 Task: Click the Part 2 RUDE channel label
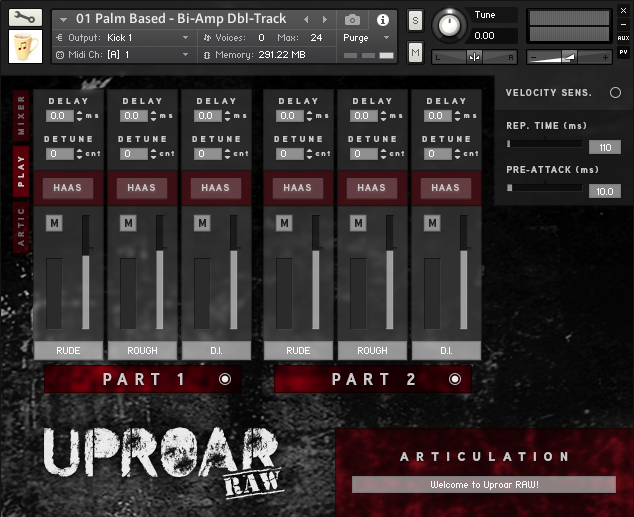coord(298,350)
